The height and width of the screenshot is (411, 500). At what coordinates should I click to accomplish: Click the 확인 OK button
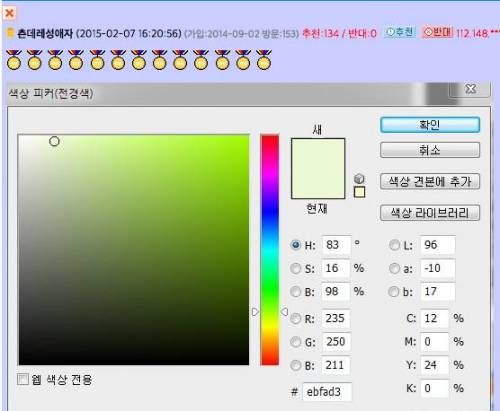pos(430,125)
